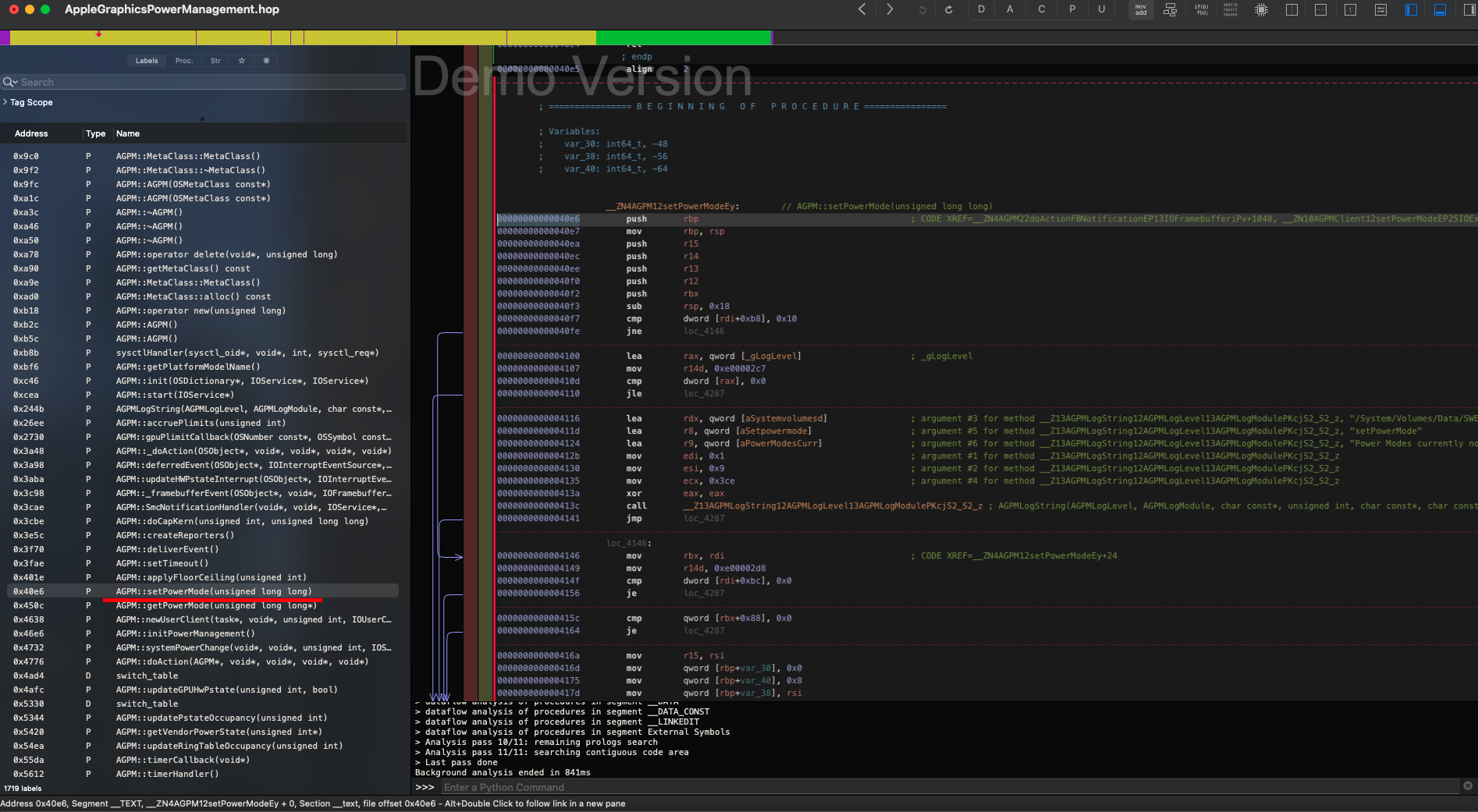Click the green segment in navigation bar
The image size is (1478, 812).
click(x=683, y=38)
